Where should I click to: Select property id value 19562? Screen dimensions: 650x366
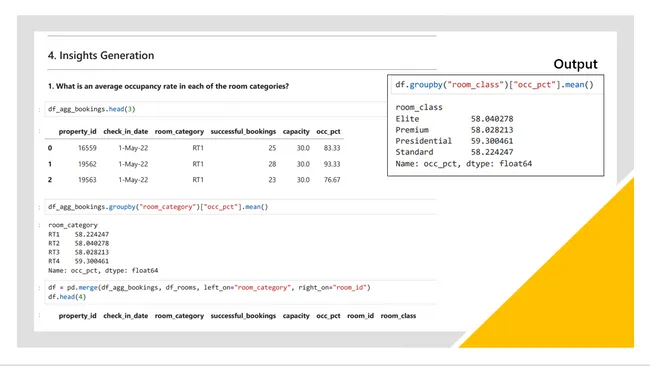pyautogui.click(x=87, y=164)
